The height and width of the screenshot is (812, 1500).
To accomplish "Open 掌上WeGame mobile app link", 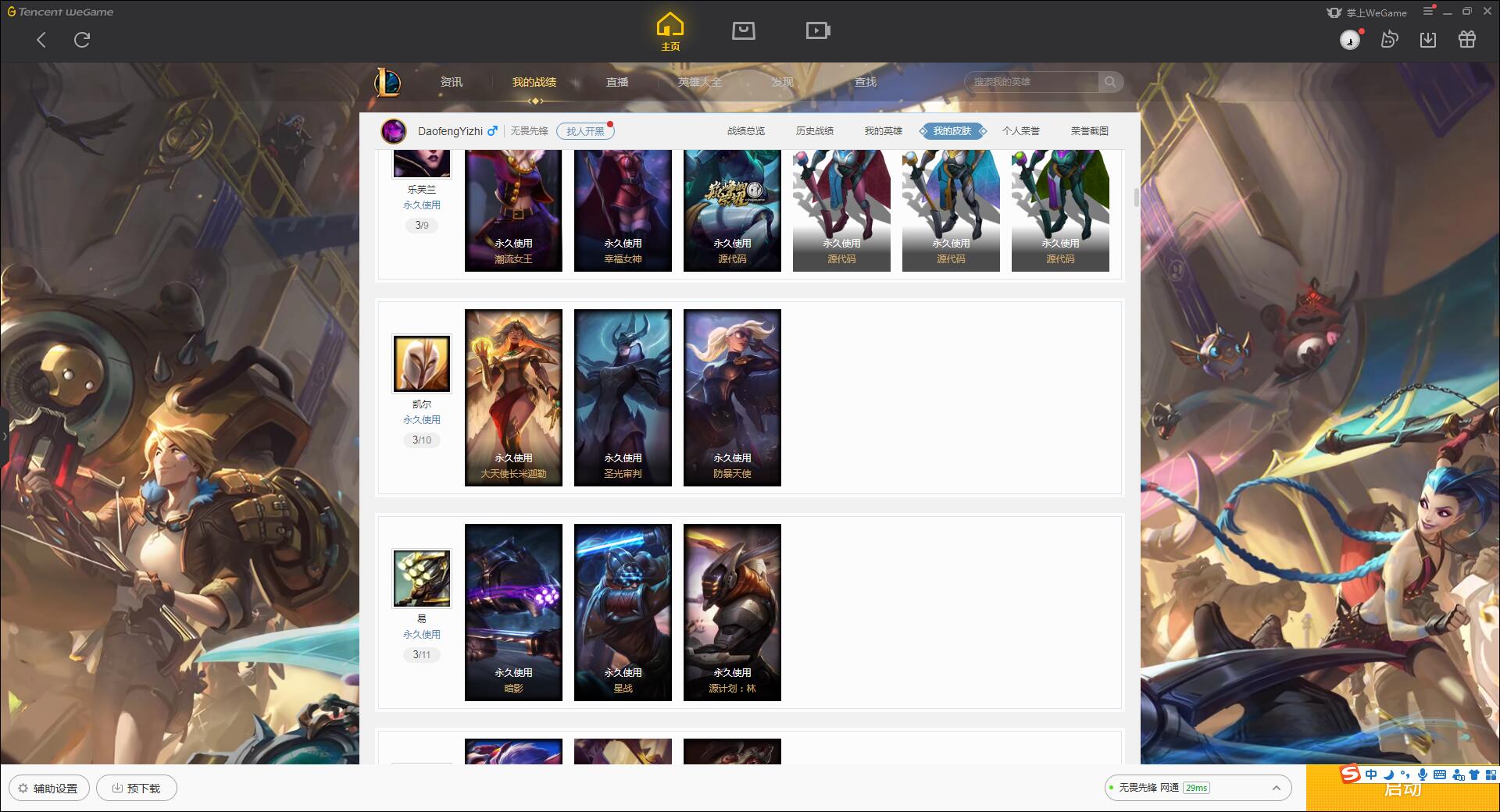I will click(x=1366, y=12).
